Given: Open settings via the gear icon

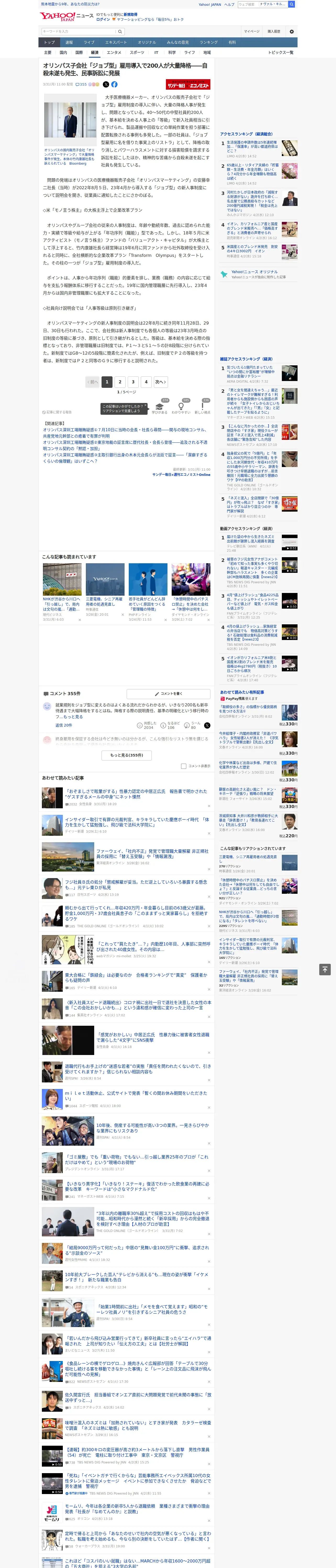Looking at the screenshot, I should point(292,32).
